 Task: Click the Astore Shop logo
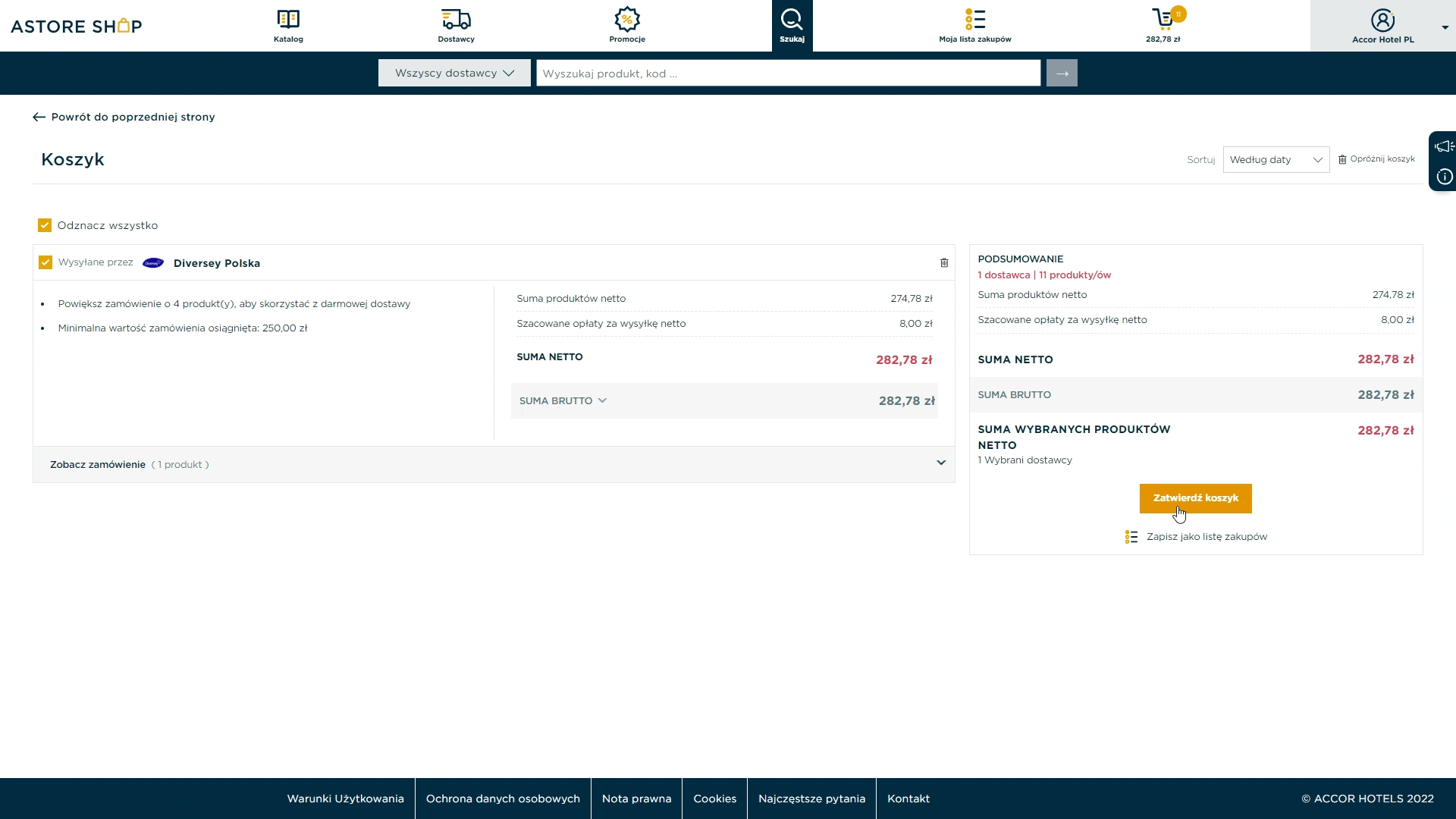pos(77,26)
